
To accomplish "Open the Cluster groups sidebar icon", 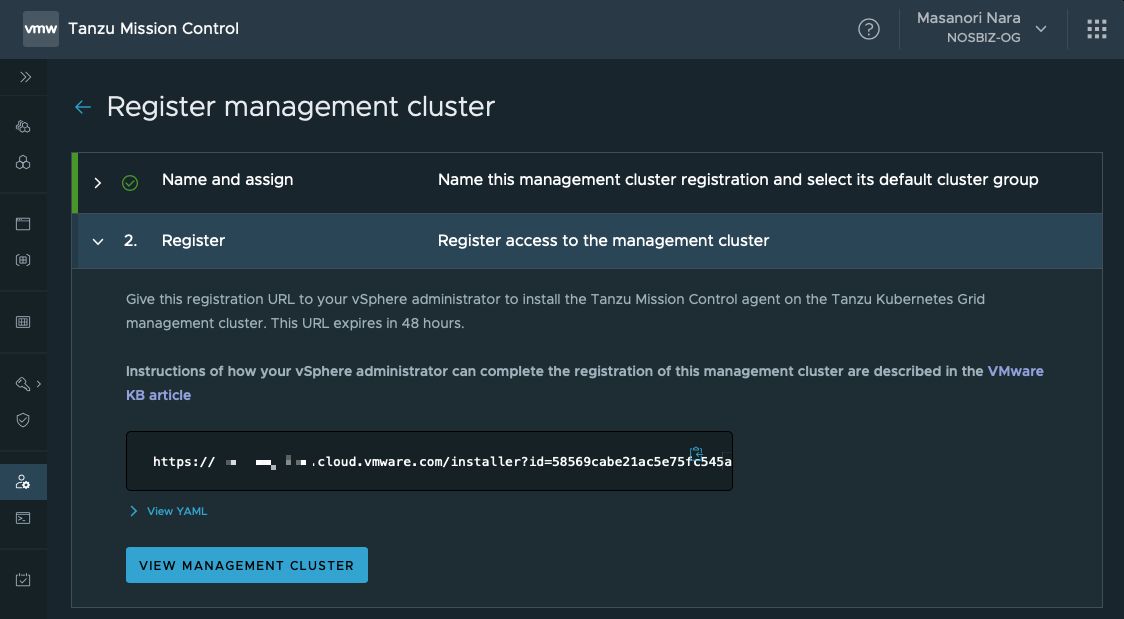I will point(23,127).
